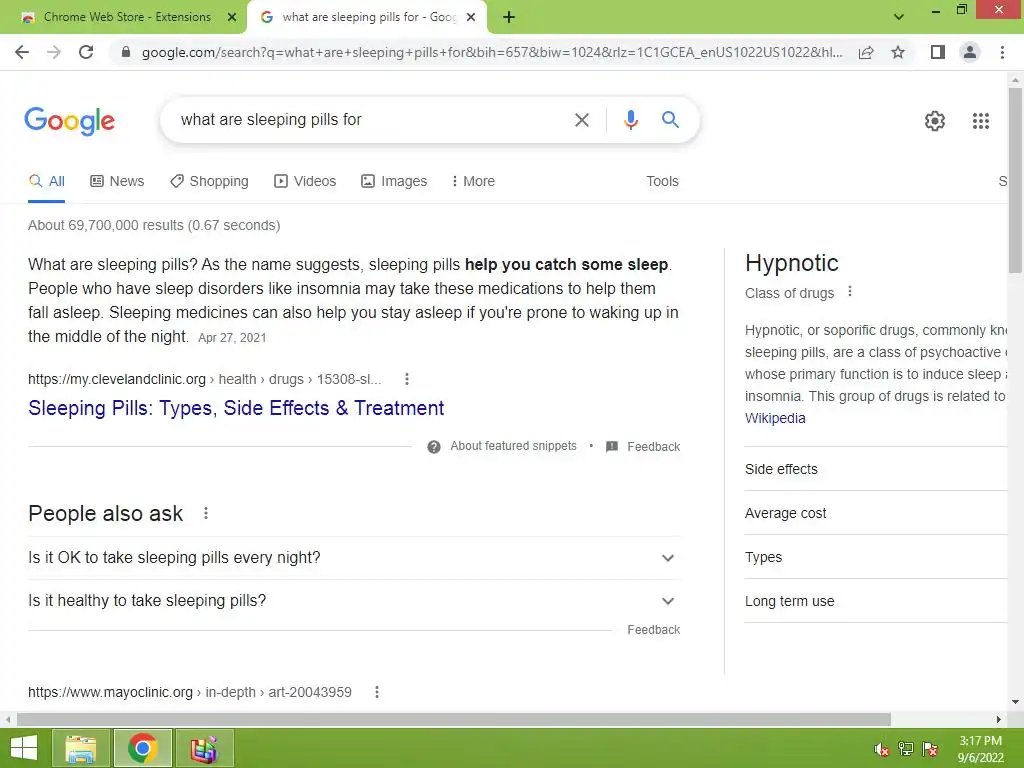This screenshot has width=1024, height=768.
Task: Open the Hypnotic knowledge panel options dots
Action: point(850,291)
